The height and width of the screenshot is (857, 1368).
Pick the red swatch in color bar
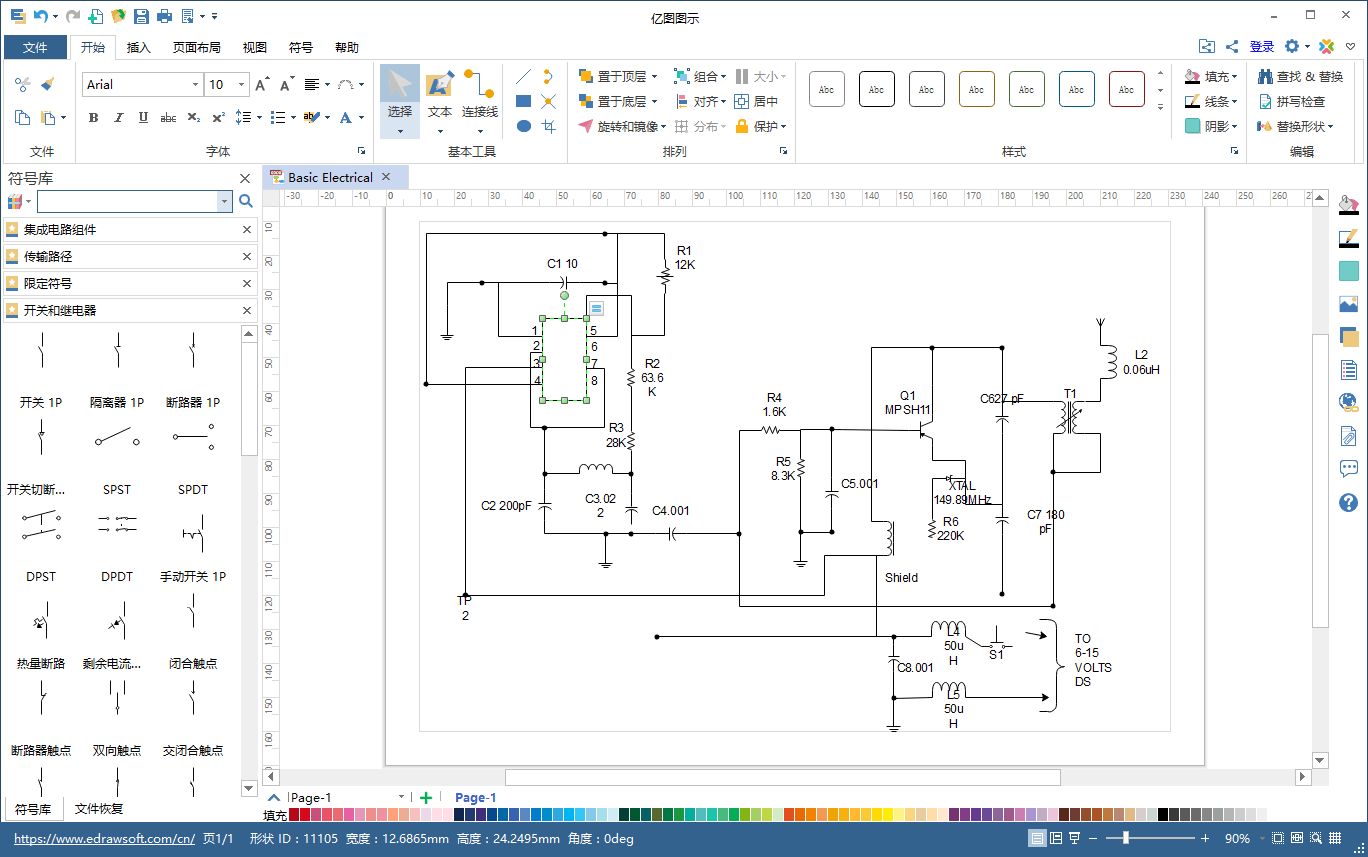pos(307,815)
